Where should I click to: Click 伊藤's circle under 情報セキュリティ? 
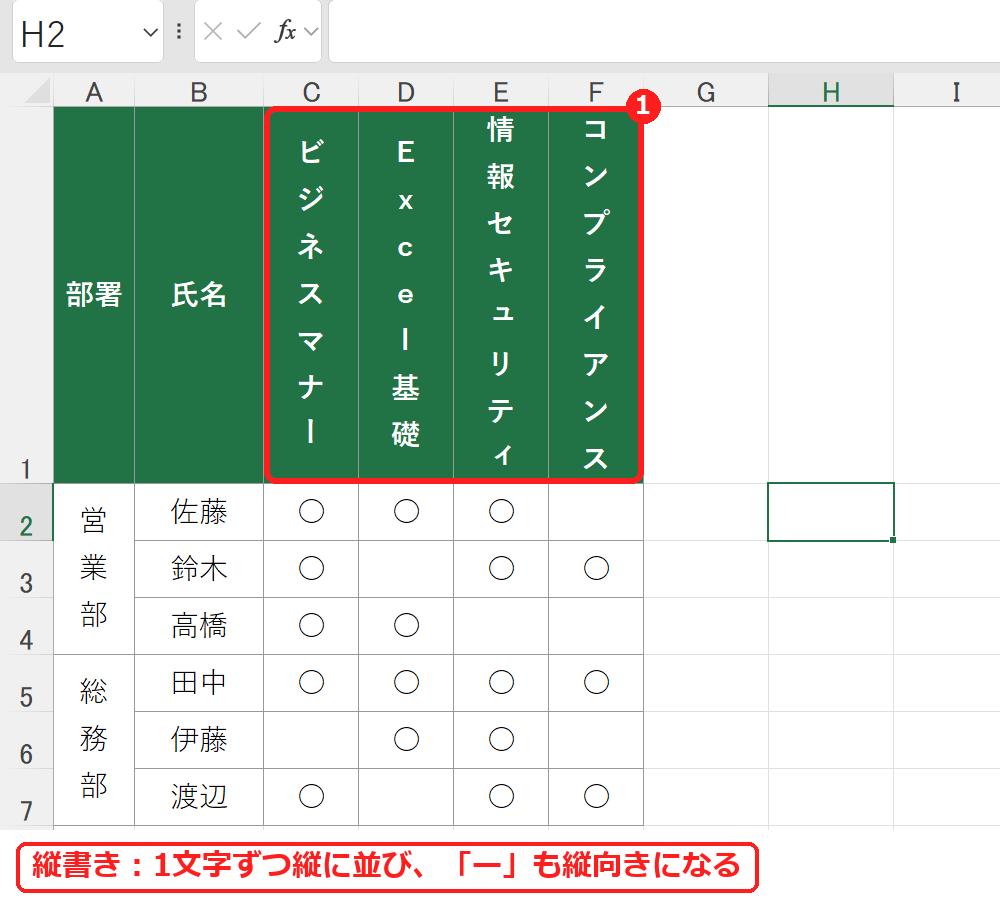[501, 740]
